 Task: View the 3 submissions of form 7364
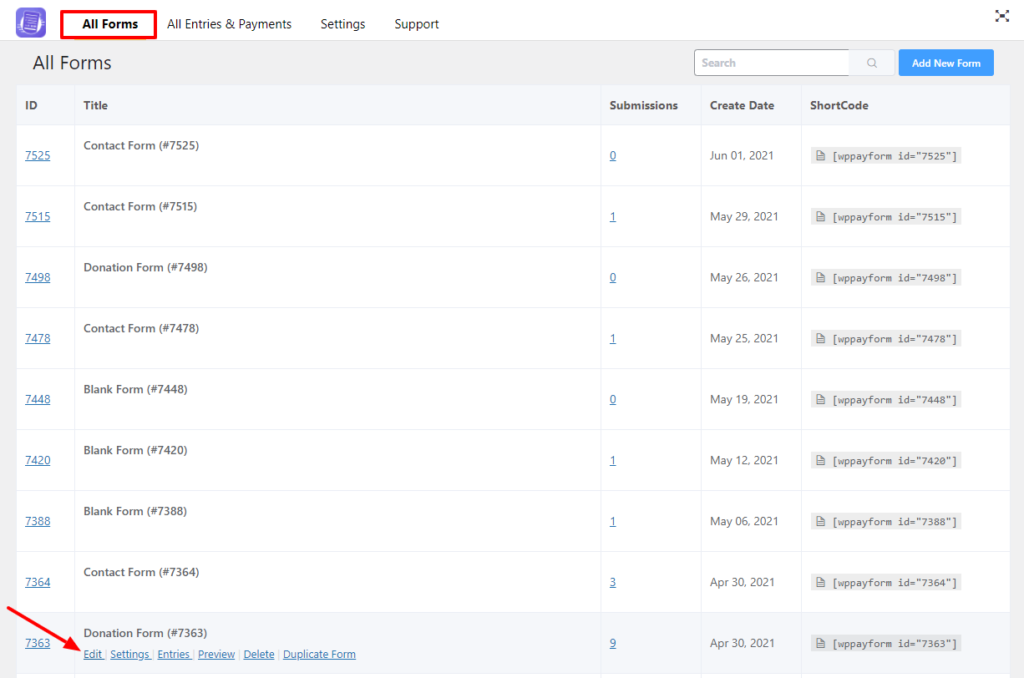tap(613, 583)
